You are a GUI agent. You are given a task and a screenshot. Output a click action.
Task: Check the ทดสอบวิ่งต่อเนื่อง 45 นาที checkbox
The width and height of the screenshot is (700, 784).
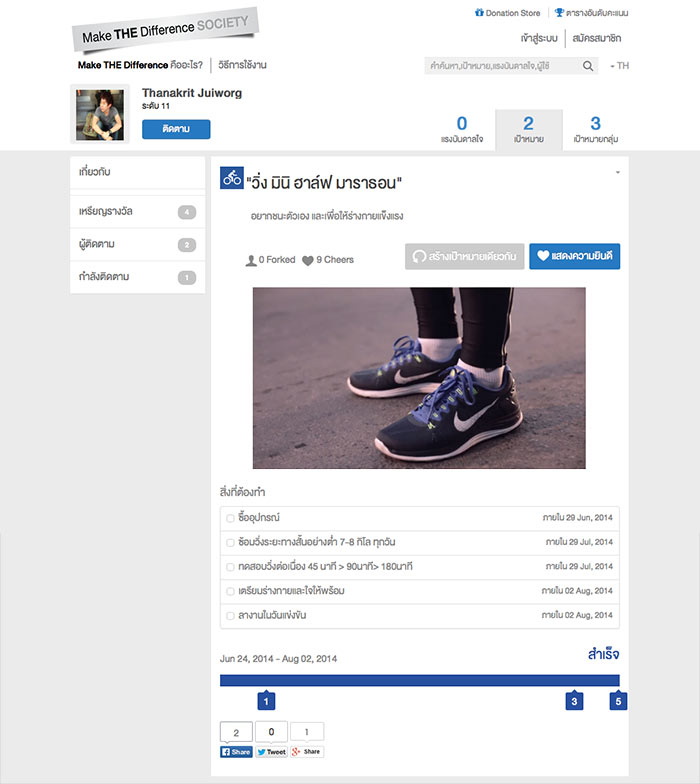tap(230, 567)
